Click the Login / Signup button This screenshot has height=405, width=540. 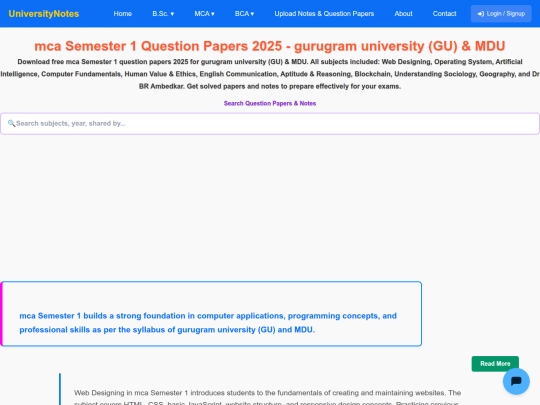[501, 14]
